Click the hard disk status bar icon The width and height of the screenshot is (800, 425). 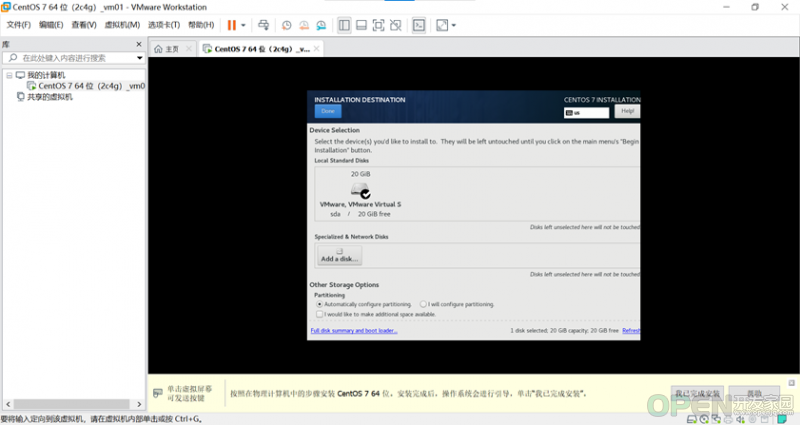pos(692,419)
